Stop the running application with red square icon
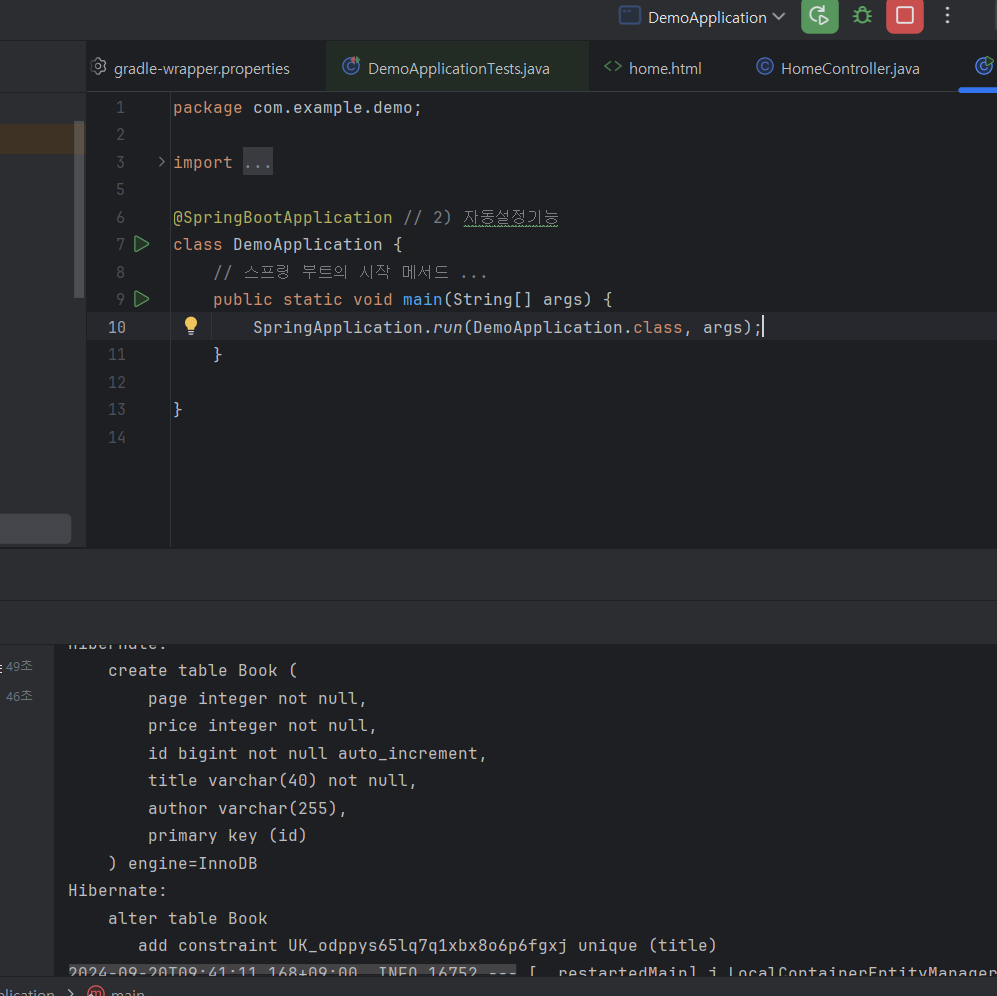 [x=904, y=16]
